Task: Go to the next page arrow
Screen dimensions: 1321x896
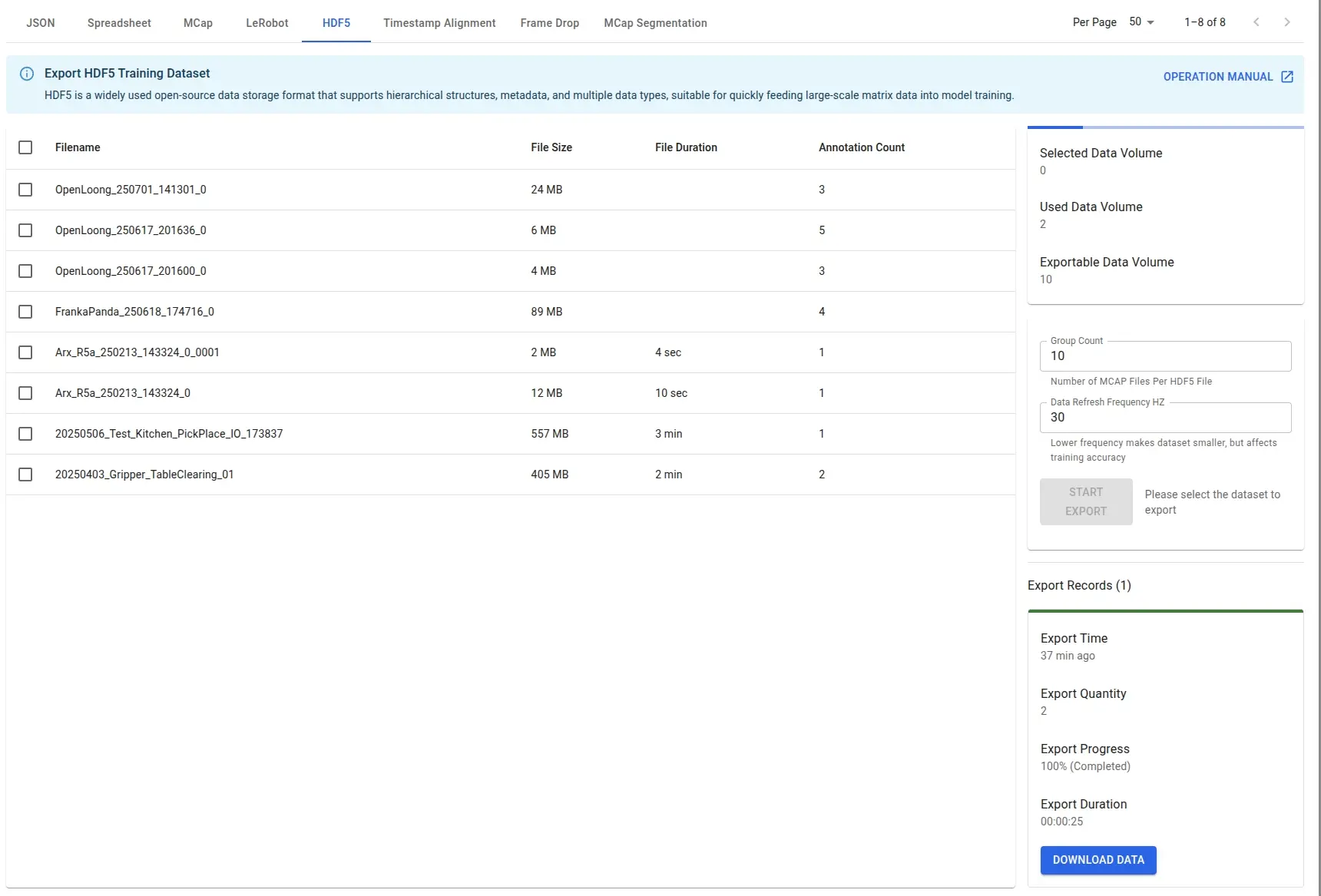Action: coord(1287,22)
